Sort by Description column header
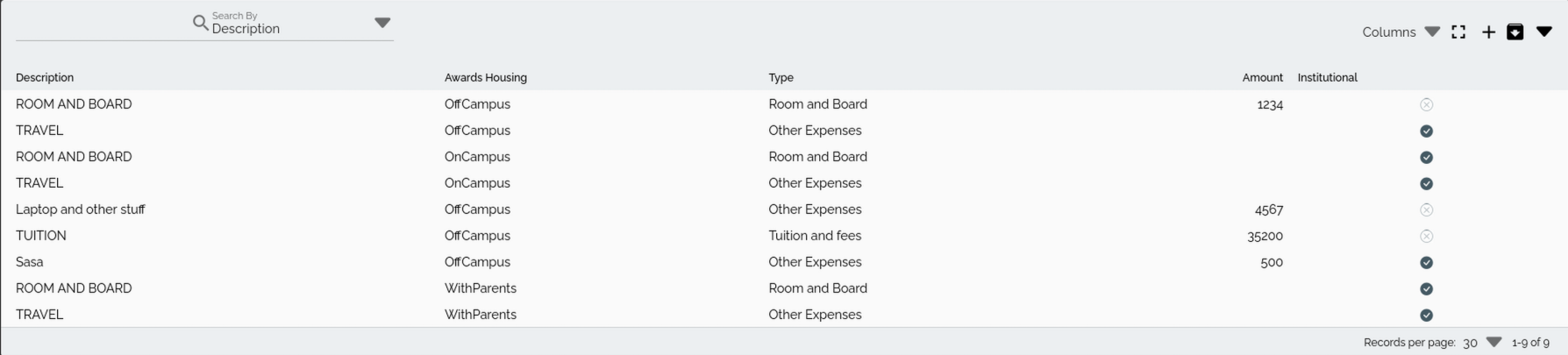Image resolution: width=1568 pixels, height=355 pixels. coord(45,77)
